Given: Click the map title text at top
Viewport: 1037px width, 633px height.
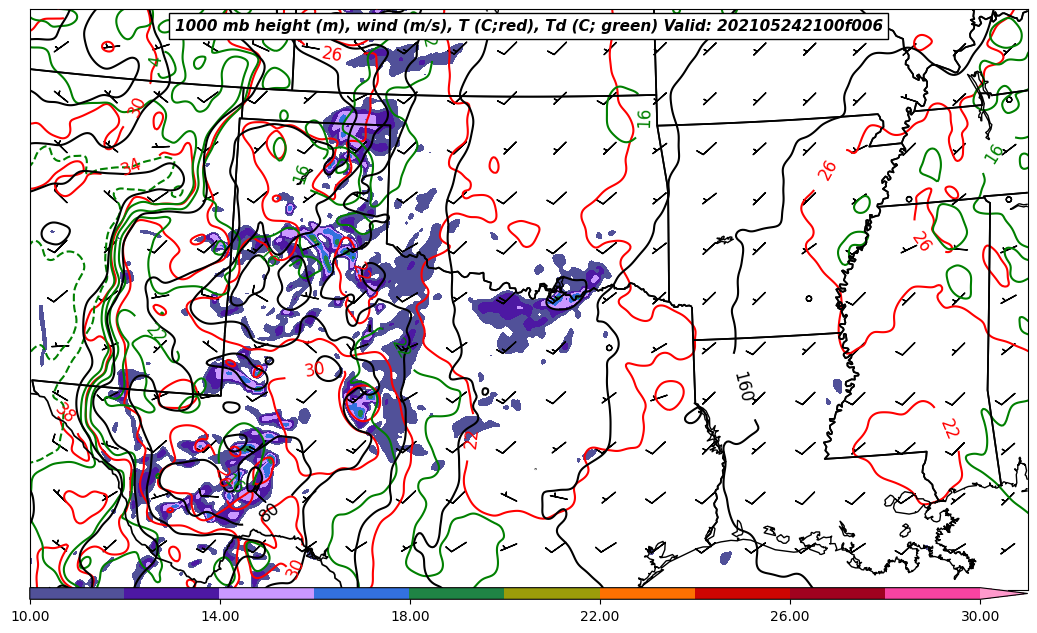Looking at the screenshot, I should point(529,26).
